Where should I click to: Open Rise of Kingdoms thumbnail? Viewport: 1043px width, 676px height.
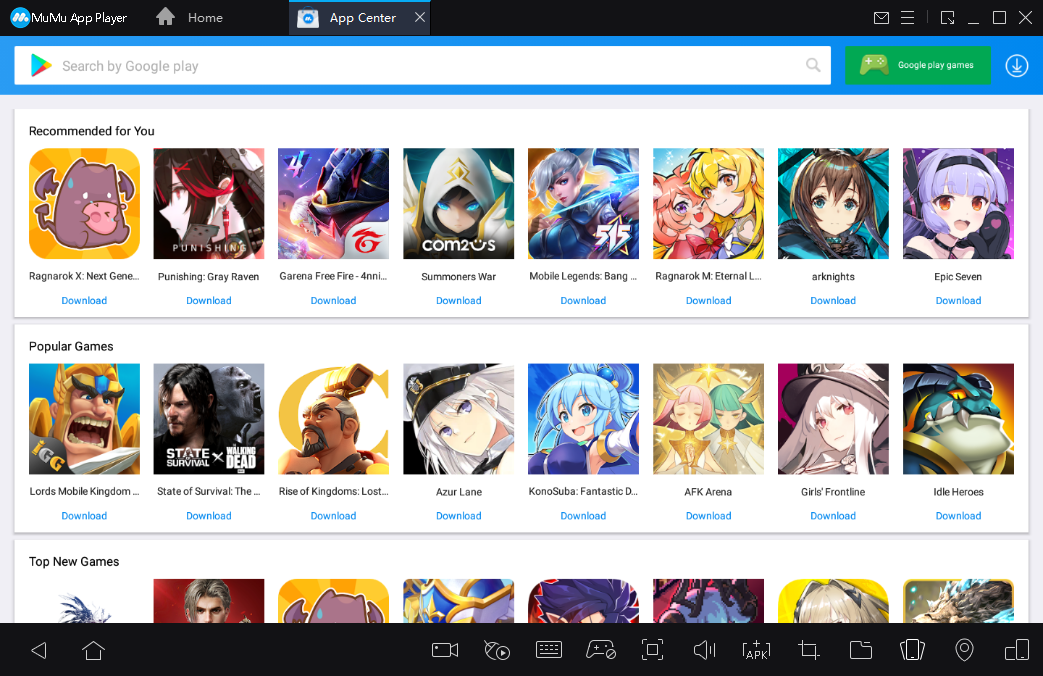point(333,419)
